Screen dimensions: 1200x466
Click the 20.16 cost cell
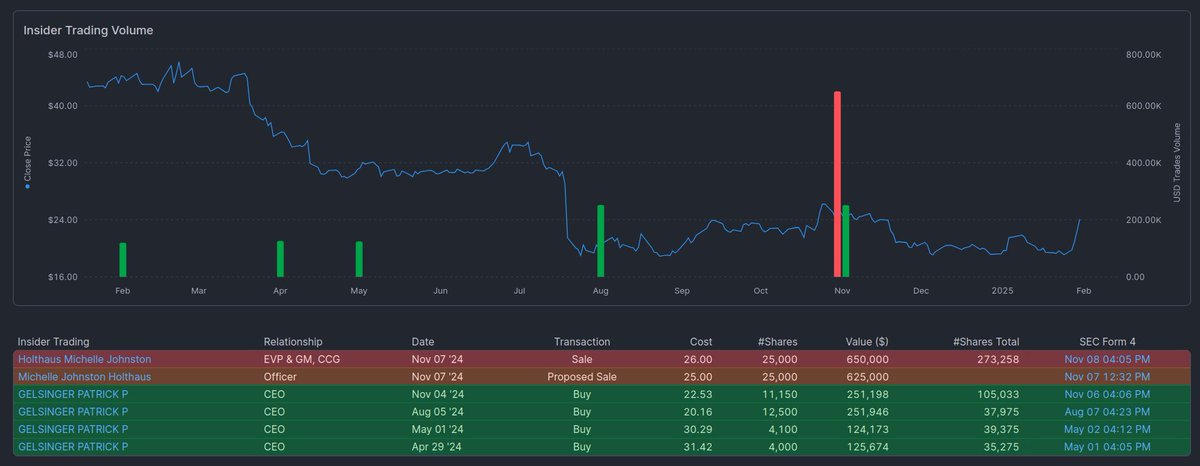tap(699, 412)
